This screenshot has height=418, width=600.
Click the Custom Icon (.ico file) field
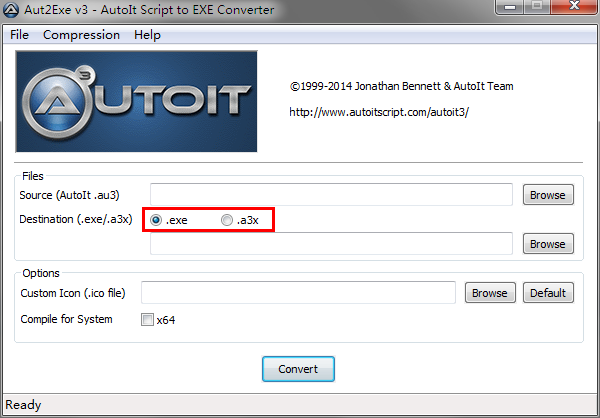[x=298, y=293]
